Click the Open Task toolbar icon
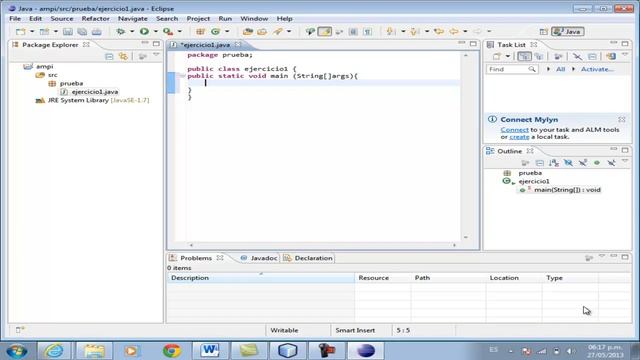Image resolution: width=640 pixels, height=360 pixels. (x=262, y=31)
